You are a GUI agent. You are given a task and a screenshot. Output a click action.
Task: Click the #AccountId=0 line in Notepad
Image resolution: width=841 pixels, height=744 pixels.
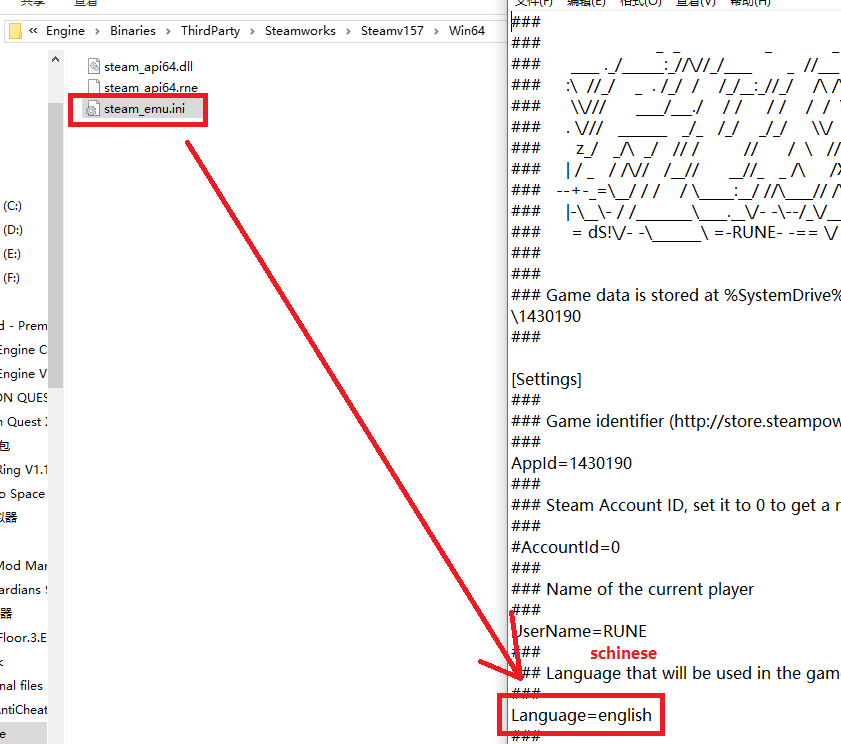[x=565, y=547]
